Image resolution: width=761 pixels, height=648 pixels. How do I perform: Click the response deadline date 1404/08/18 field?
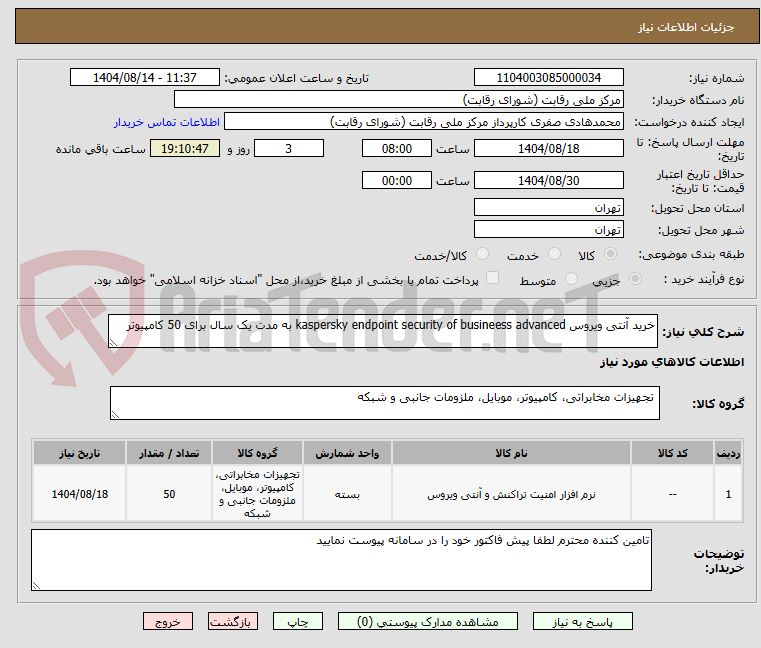click(548, 148)
